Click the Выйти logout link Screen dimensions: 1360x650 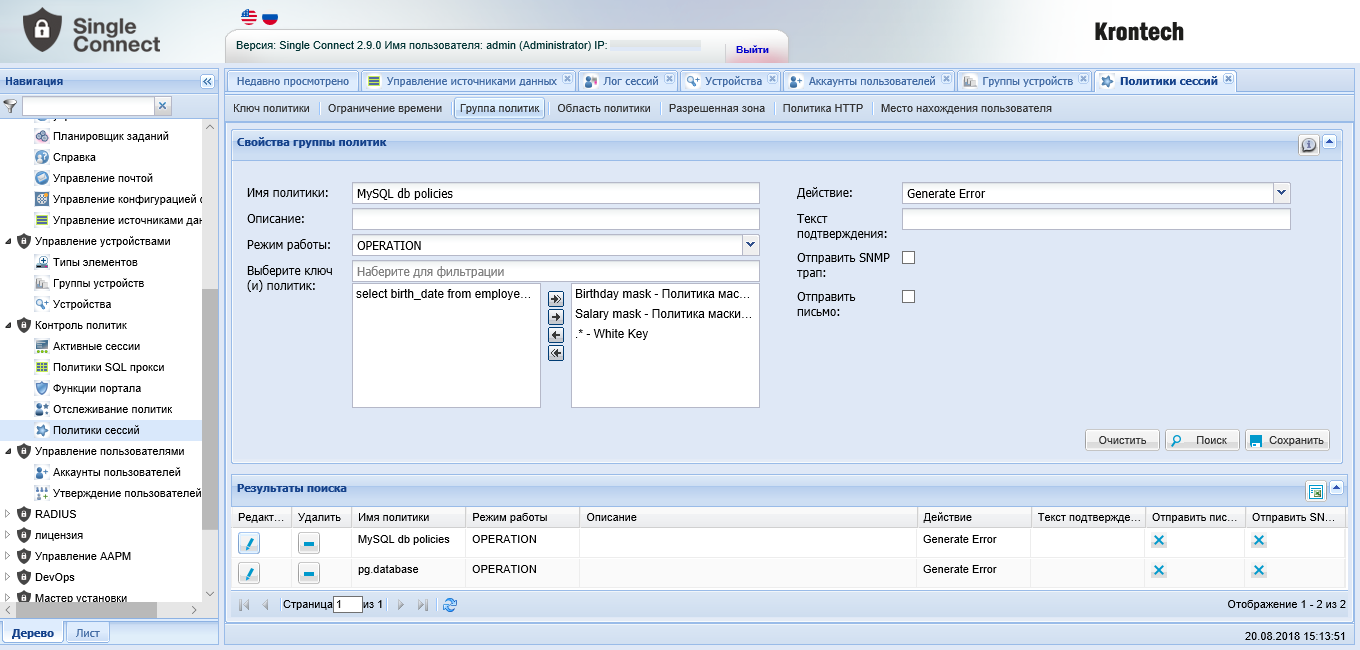point(752,49)
